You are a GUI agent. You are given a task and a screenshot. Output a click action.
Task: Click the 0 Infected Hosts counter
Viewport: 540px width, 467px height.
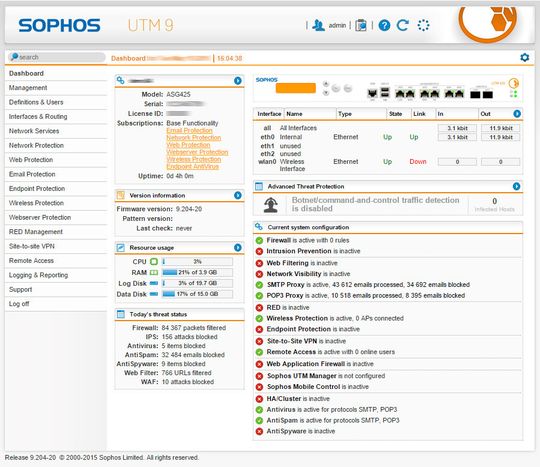click(x=494, y=205)
